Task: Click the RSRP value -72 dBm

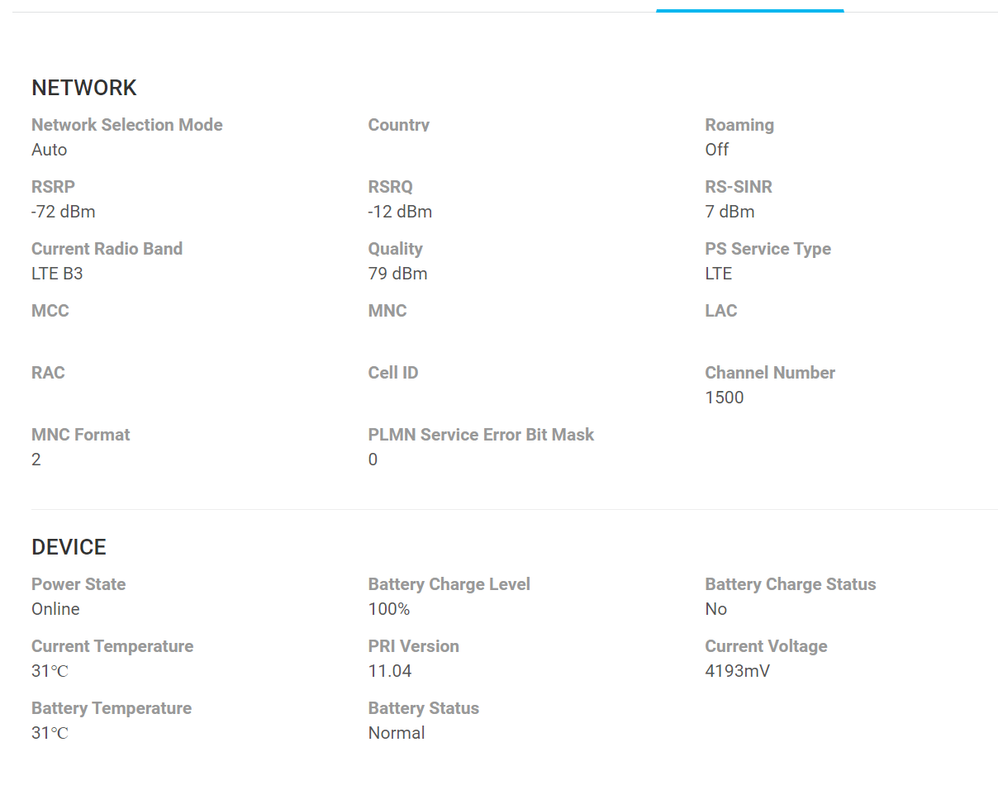Action: (63, 212)
